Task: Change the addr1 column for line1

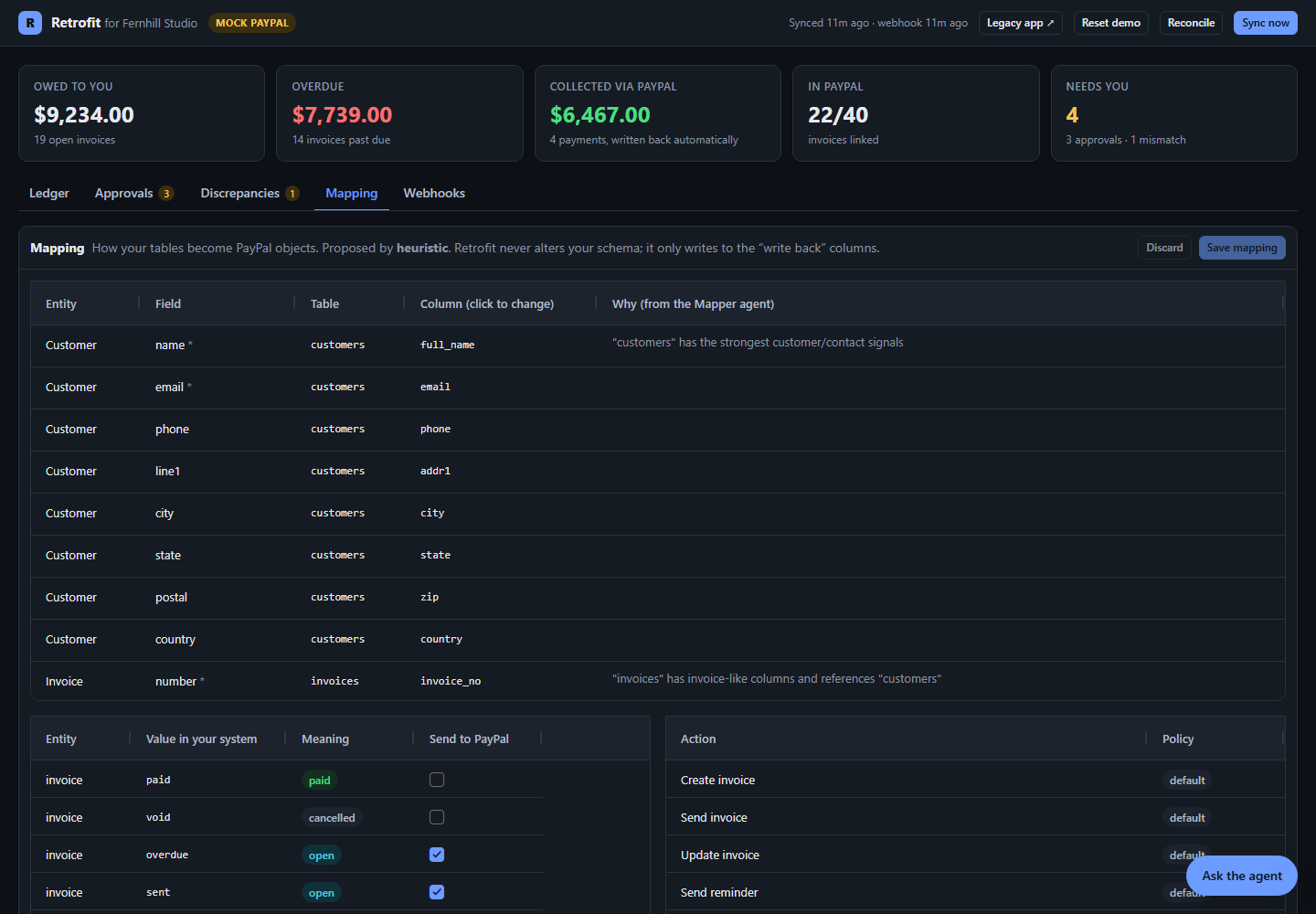Action: (435, 471)
